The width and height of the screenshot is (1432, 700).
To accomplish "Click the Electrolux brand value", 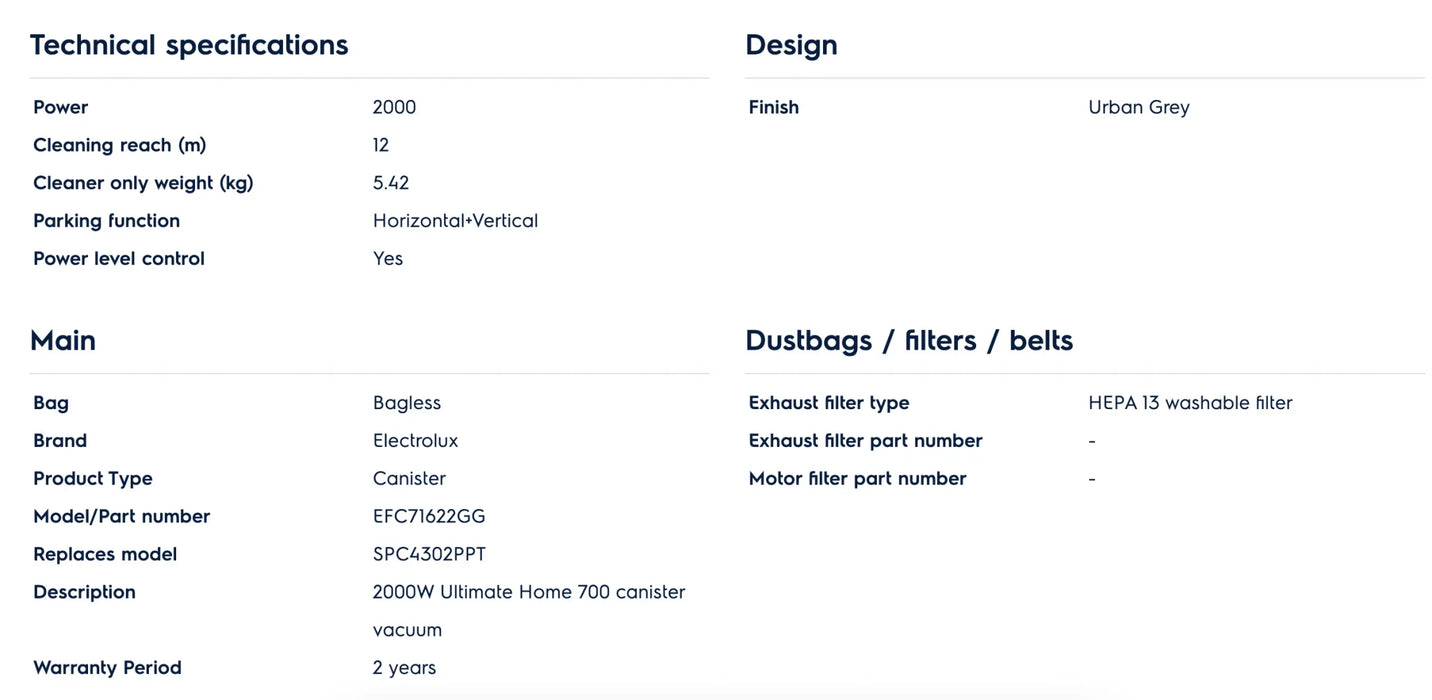I will coord(415,441).
